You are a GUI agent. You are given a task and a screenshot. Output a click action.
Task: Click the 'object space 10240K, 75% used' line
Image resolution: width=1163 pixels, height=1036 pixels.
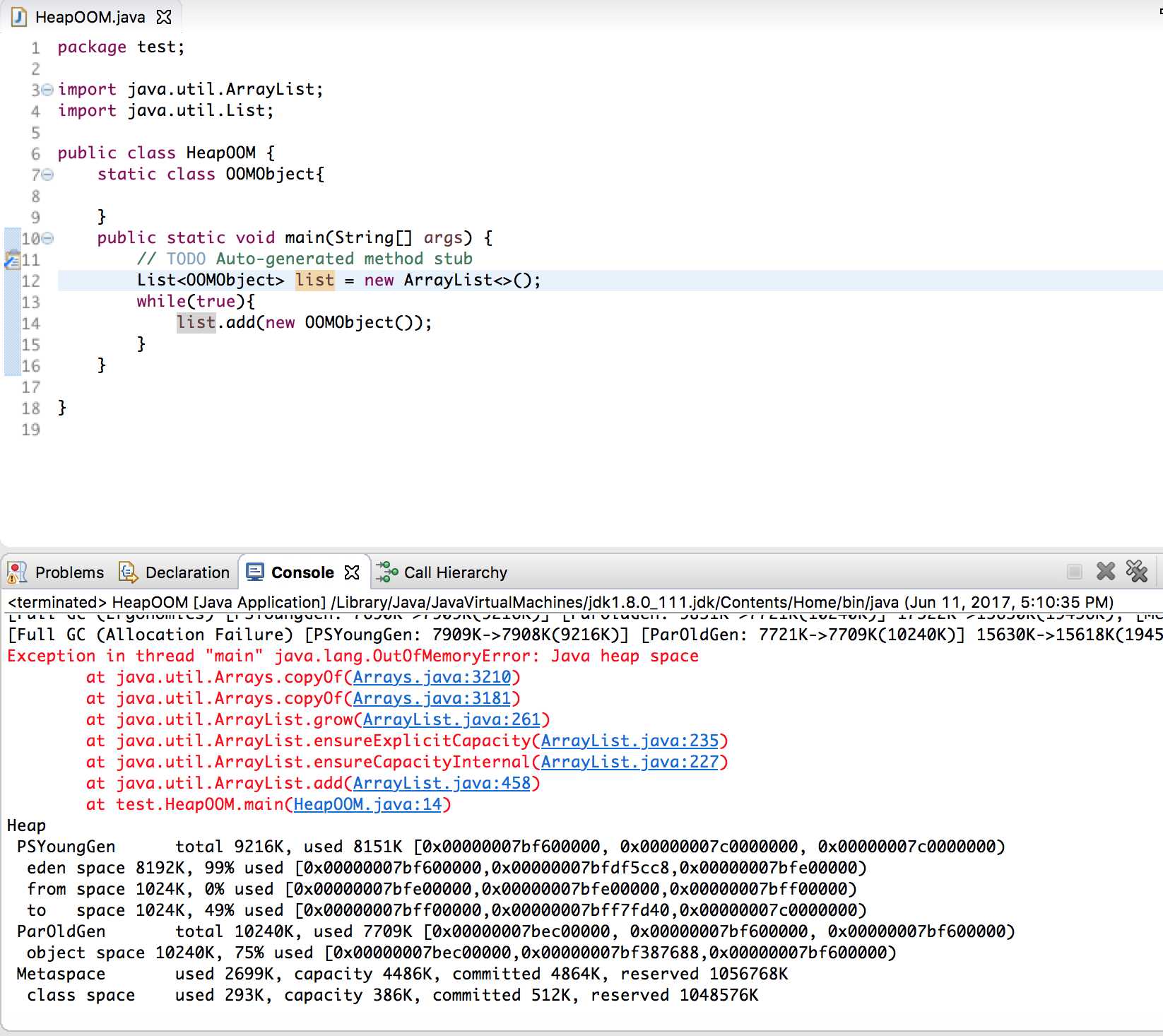[461, 953]
